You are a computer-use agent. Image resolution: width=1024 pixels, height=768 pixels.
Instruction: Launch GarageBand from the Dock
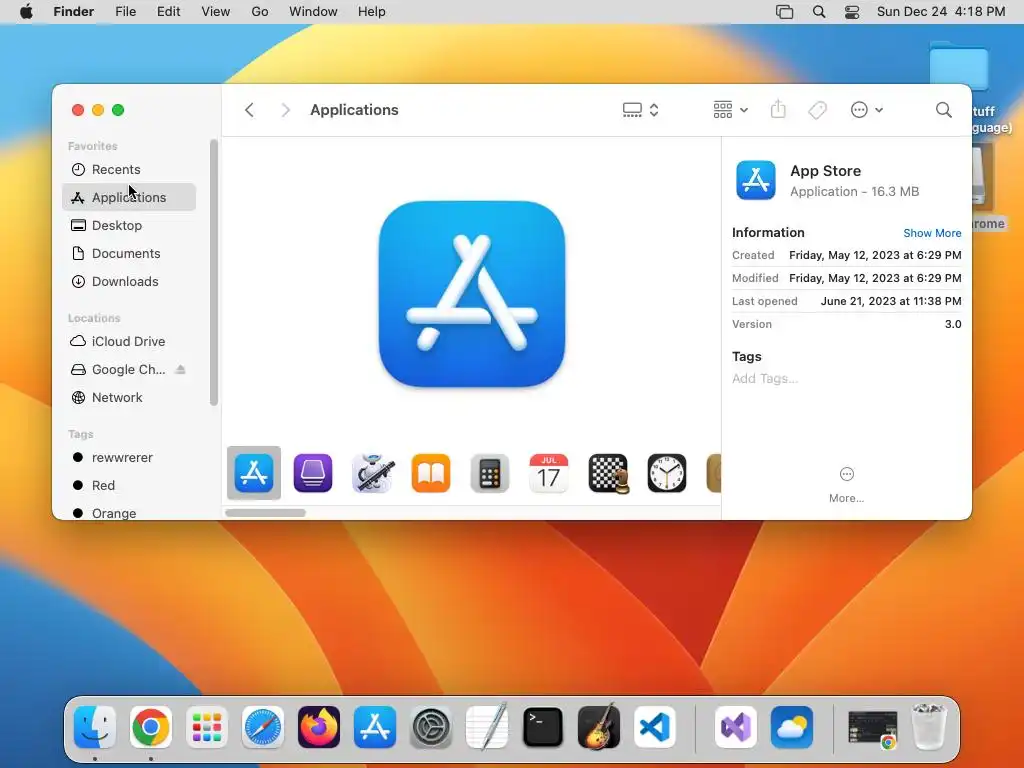[599, 726]
